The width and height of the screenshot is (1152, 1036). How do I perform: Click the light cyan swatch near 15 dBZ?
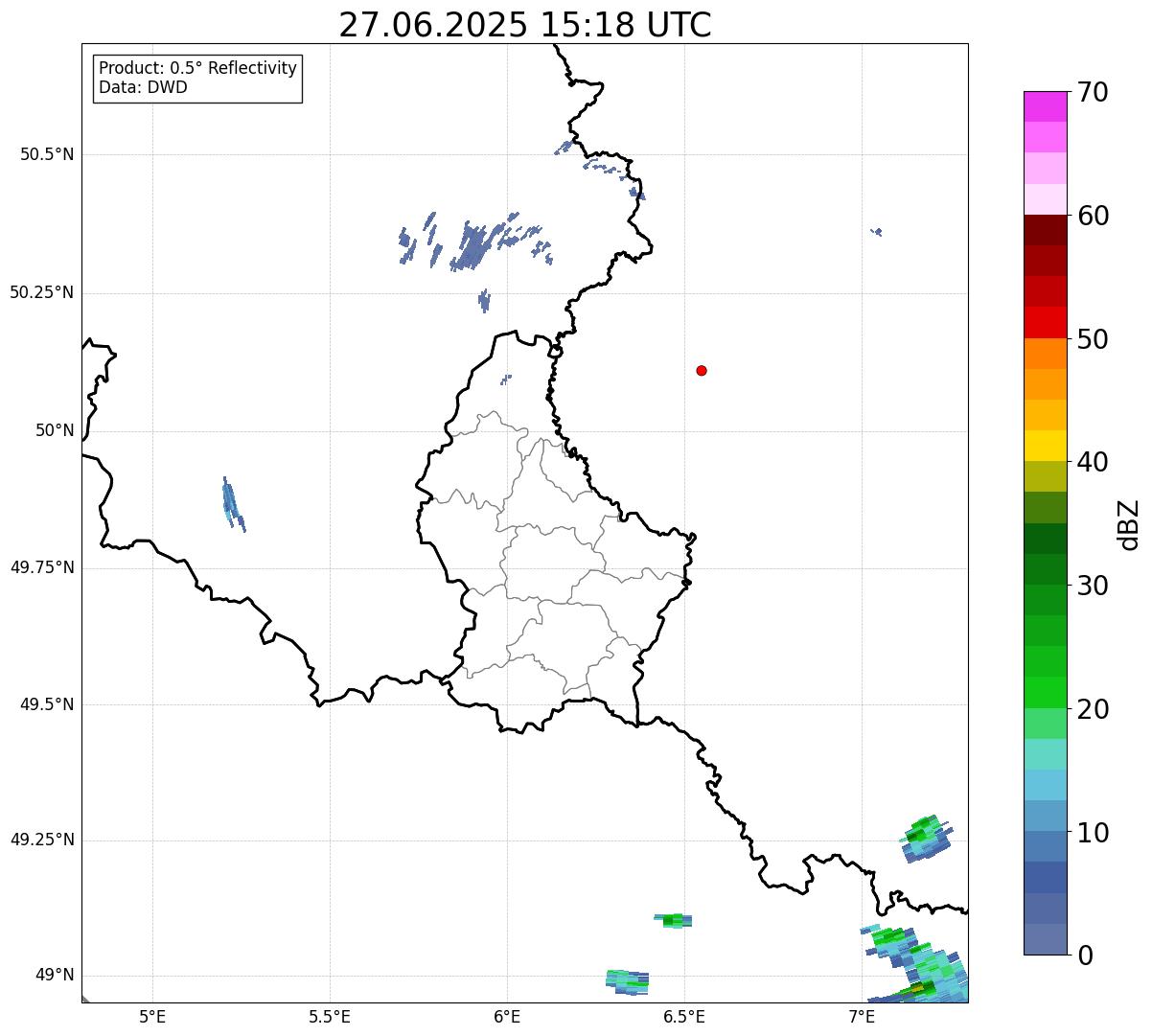(x=1045, y=754)
